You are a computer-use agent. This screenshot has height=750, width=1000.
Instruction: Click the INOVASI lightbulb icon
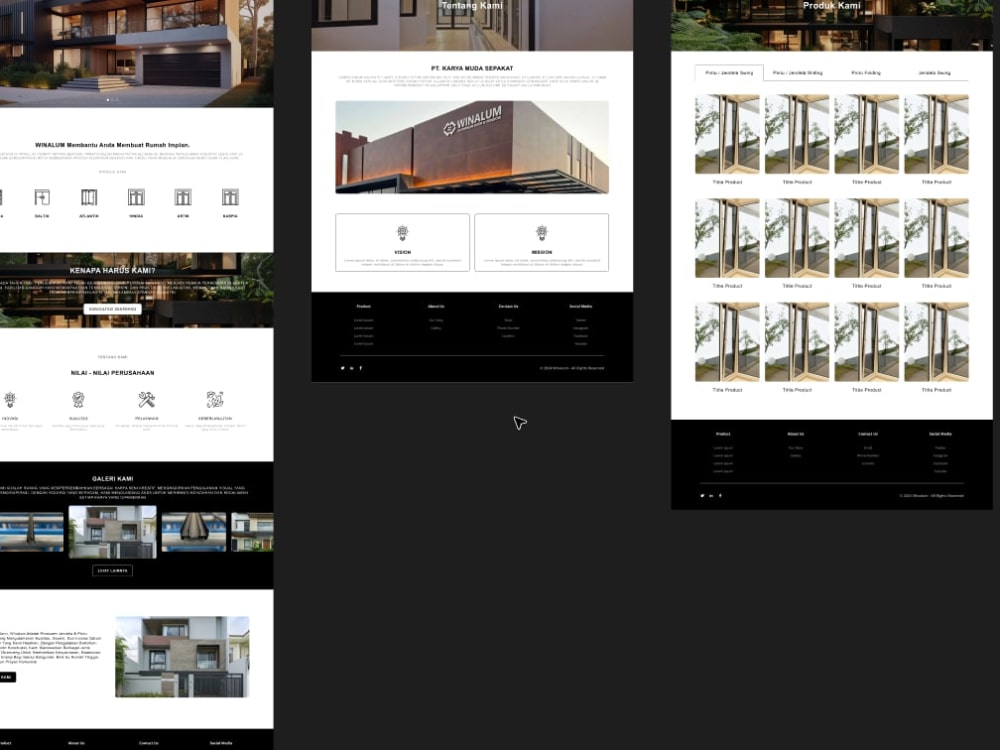[x=9, y=398]
